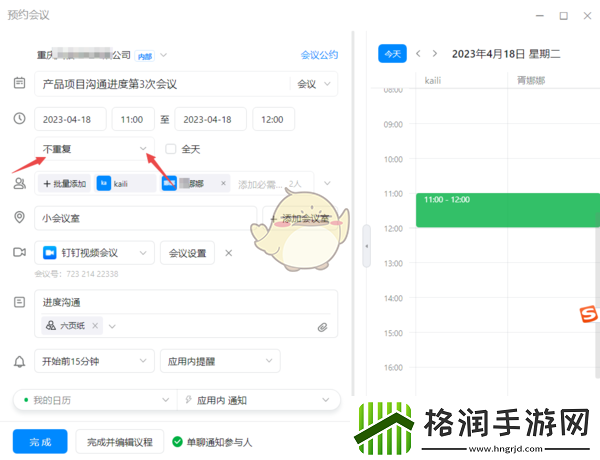Click the end date field after 至

pyautogui.click(x=210, y=119)
